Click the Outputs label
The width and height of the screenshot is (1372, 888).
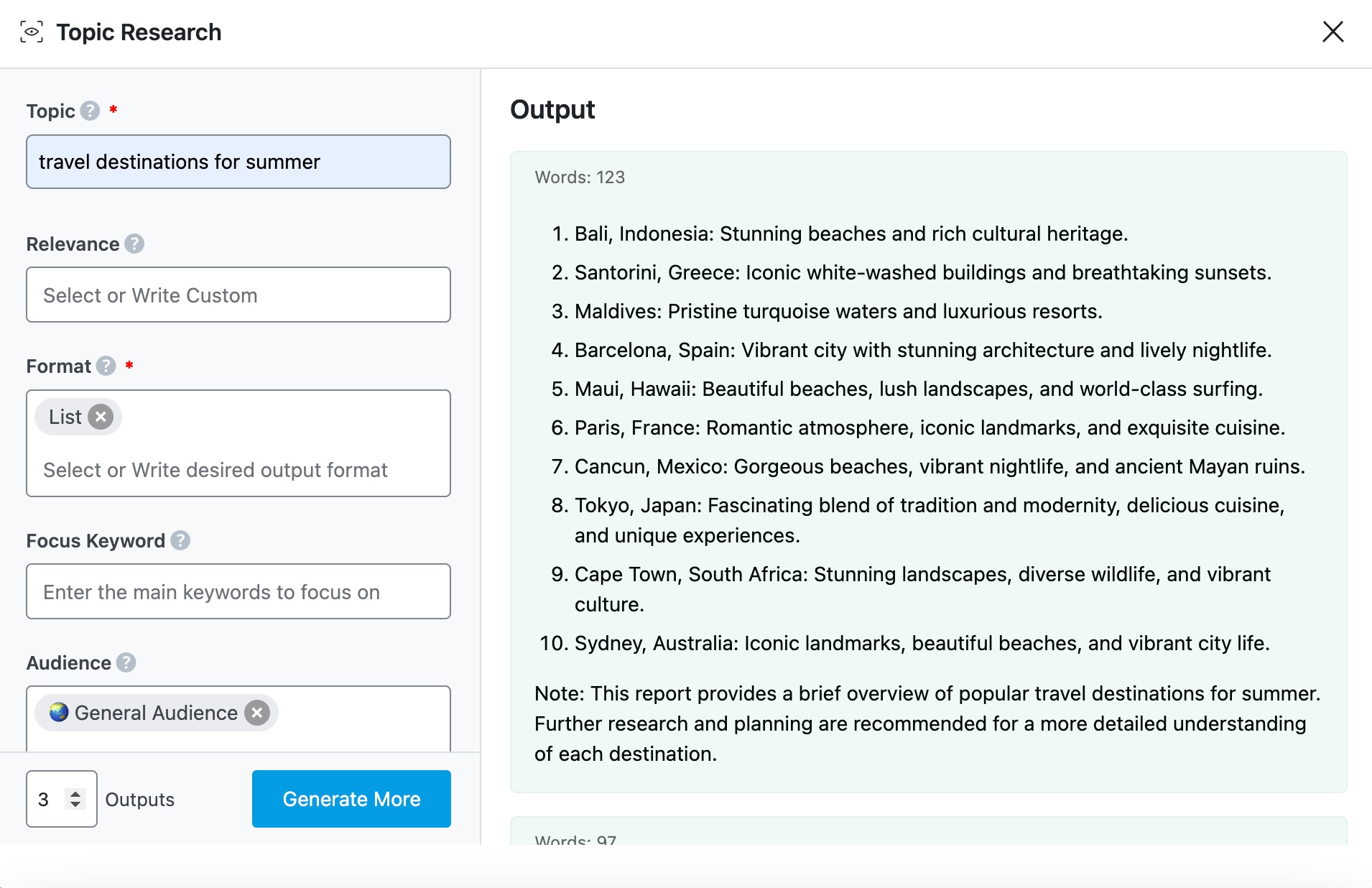pos(139,799)
